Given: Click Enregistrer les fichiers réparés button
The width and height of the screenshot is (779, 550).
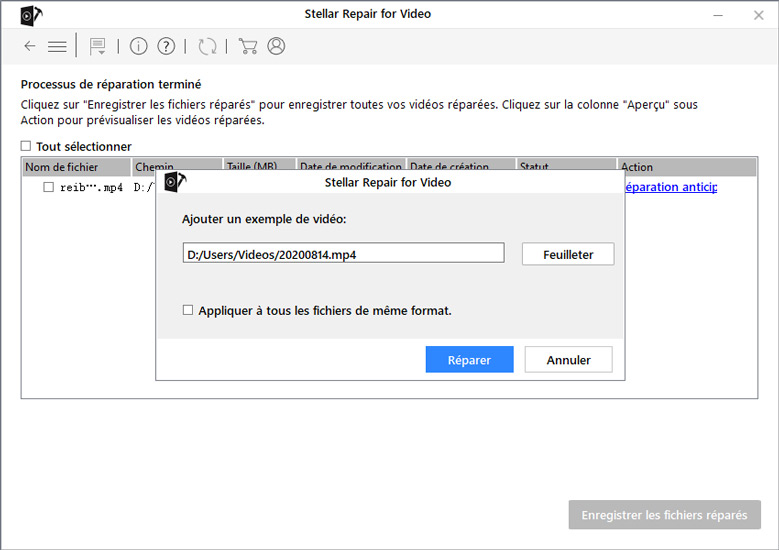Looking at the screenshot, I should (x=664, y=515).
